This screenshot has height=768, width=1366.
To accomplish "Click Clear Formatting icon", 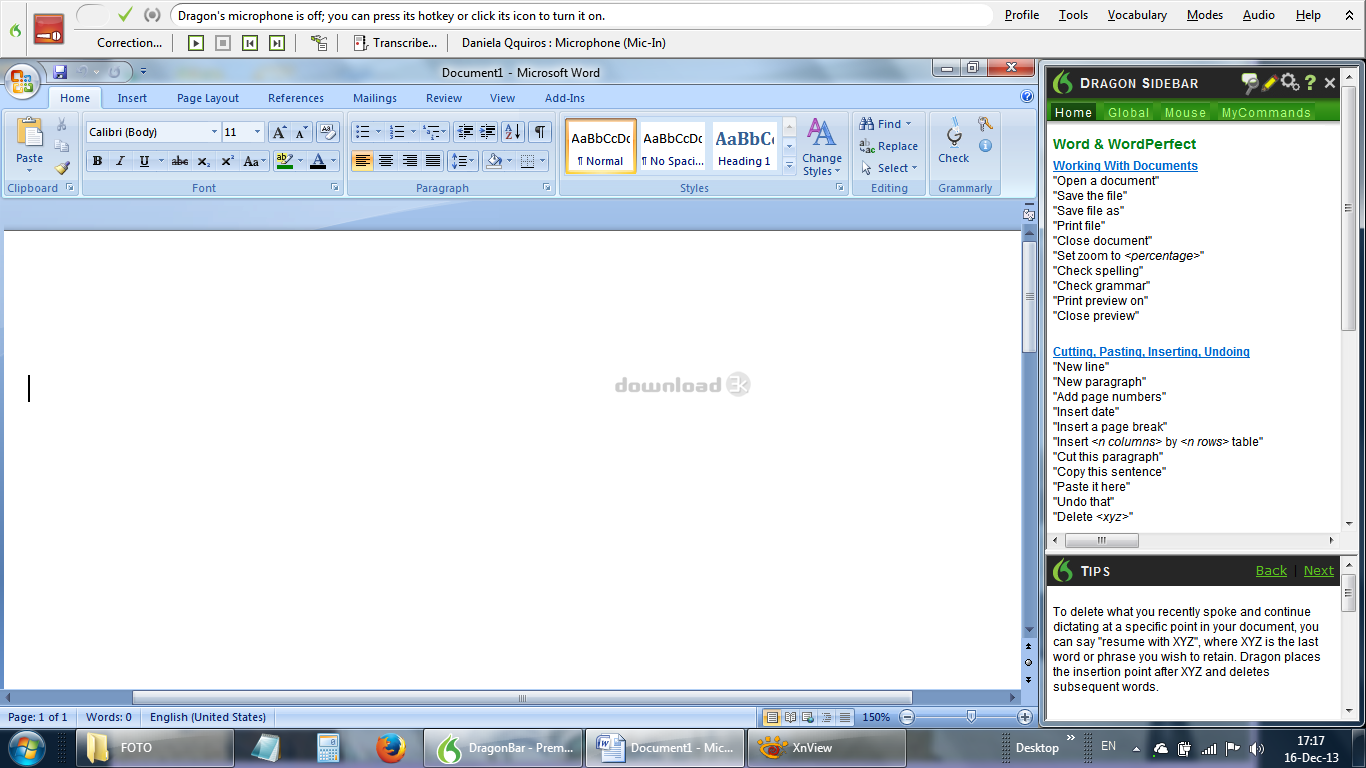I will click(x=328, y=132).
